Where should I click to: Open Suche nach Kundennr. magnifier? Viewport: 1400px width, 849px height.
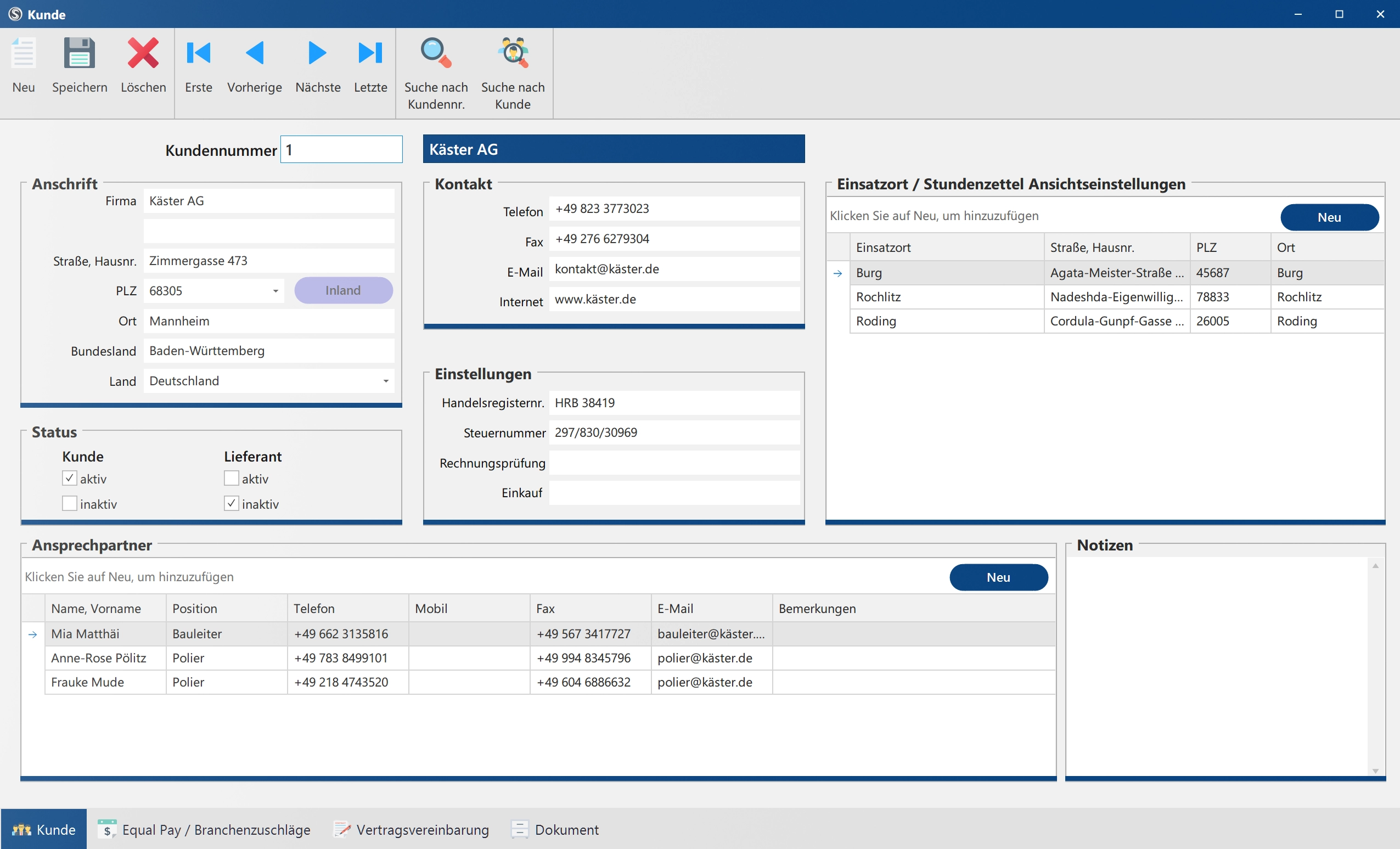click(436, 53)
